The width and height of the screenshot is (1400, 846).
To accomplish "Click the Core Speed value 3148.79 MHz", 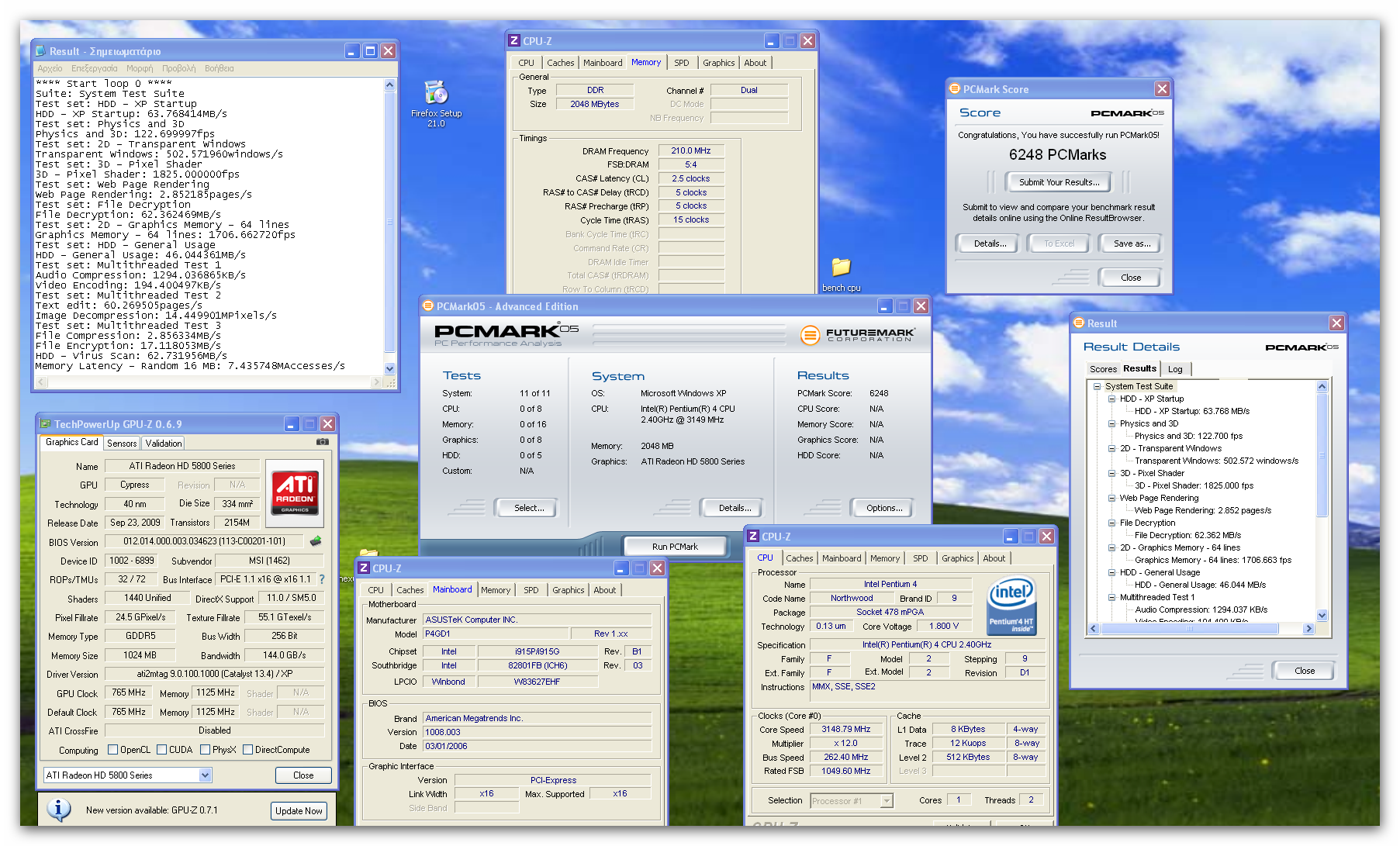I will point(846,729).
